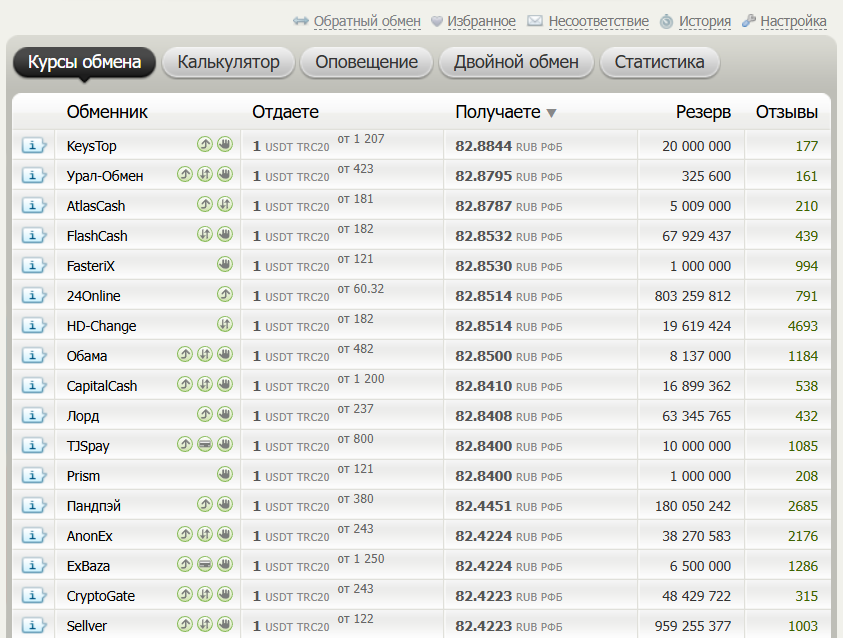Go to the Статистика tab
The height and width of the screenshot is (638, 843).
coord(659,62)
